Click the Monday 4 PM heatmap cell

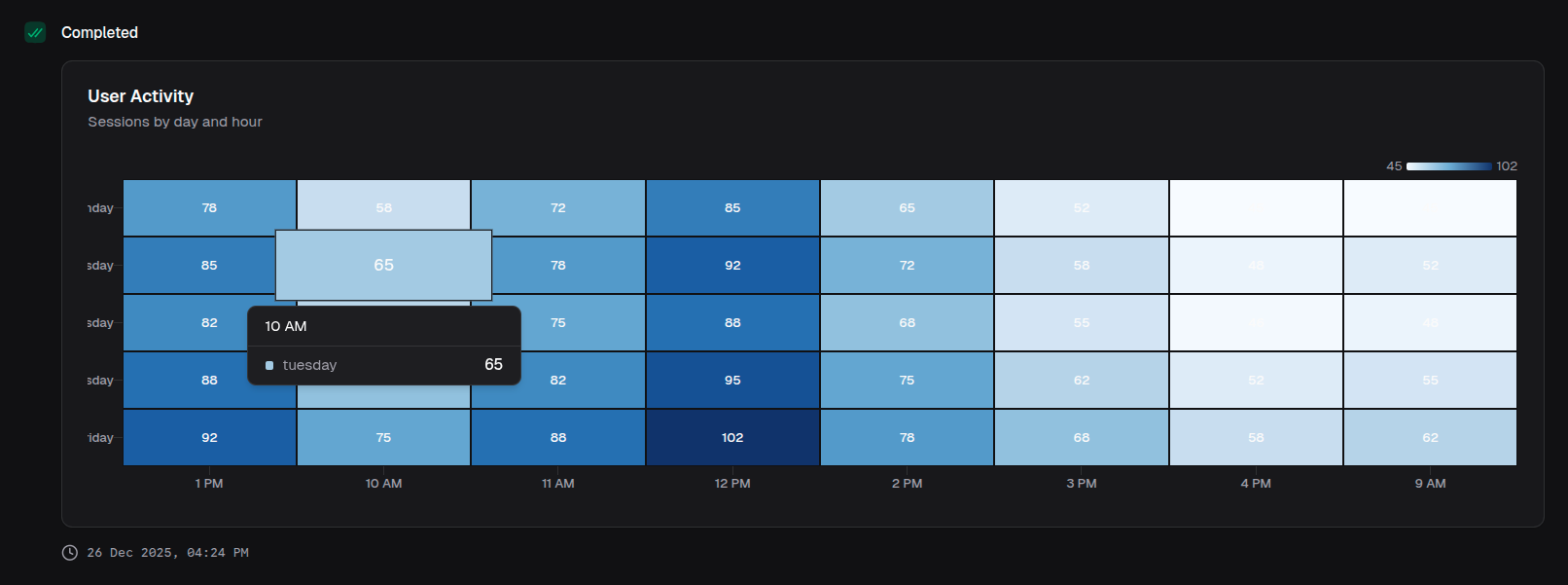[1256, 208]
